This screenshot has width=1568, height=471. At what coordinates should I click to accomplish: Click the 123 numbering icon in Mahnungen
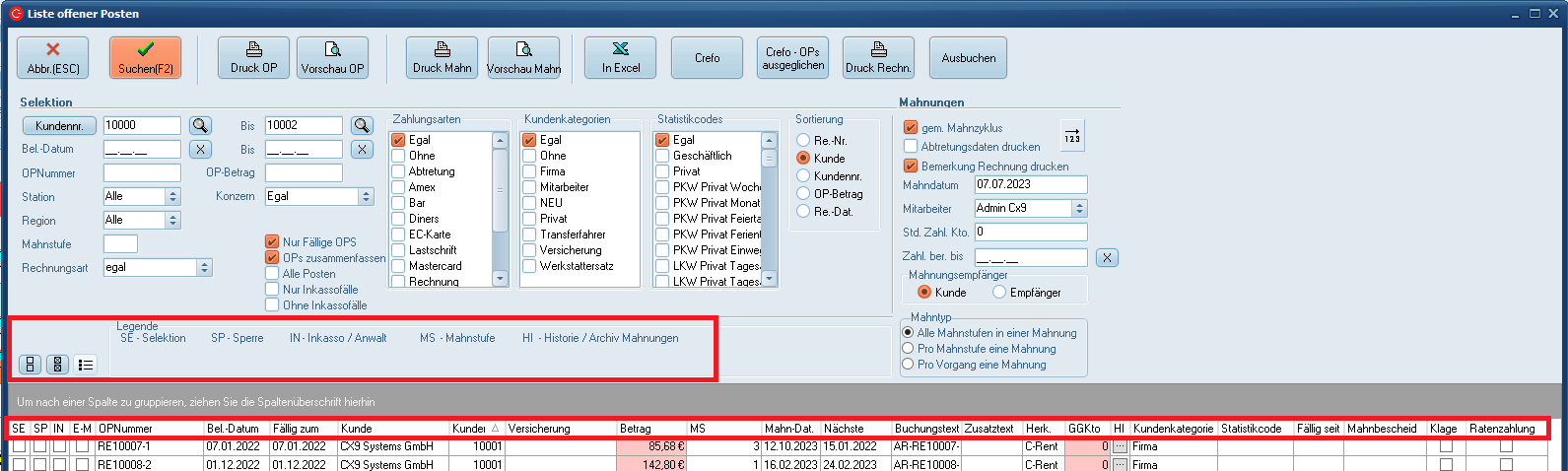pyautogui.click(x=1072, y=136)
